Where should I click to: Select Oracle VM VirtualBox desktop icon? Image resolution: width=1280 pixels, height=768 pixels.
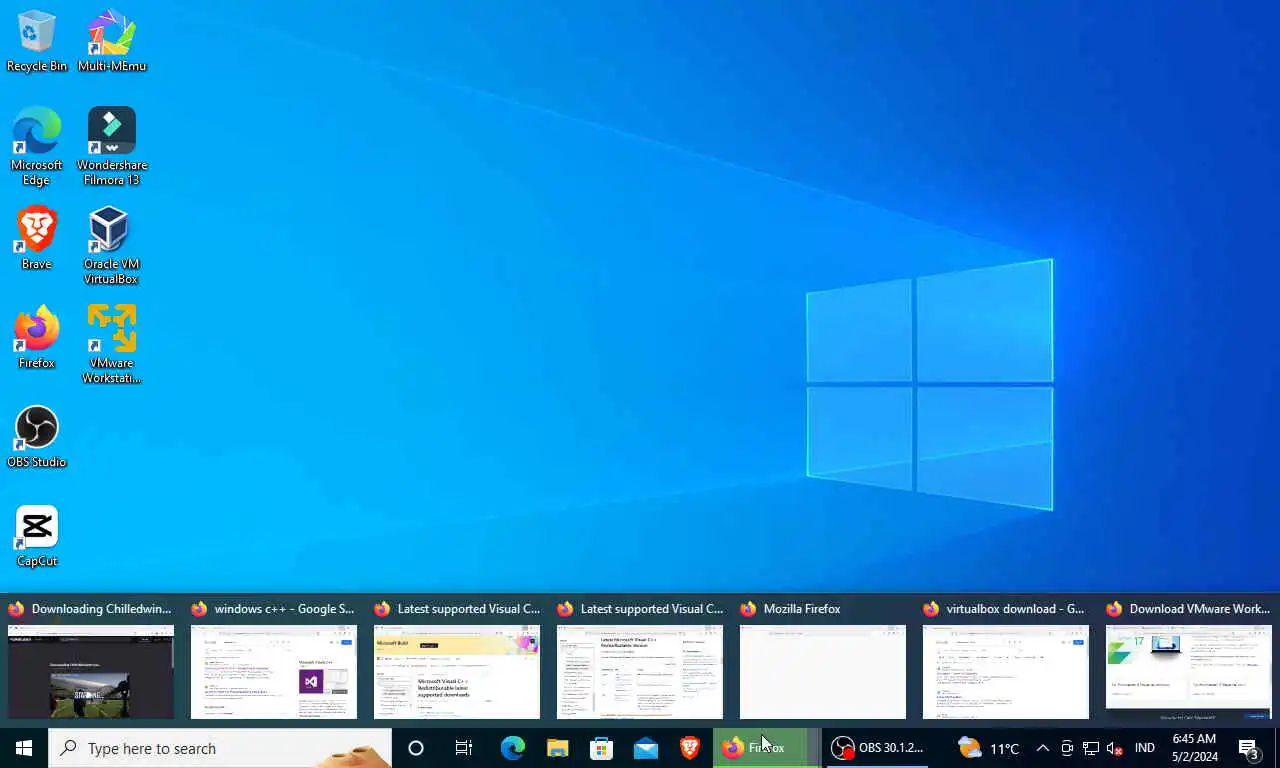pos(111,246)
